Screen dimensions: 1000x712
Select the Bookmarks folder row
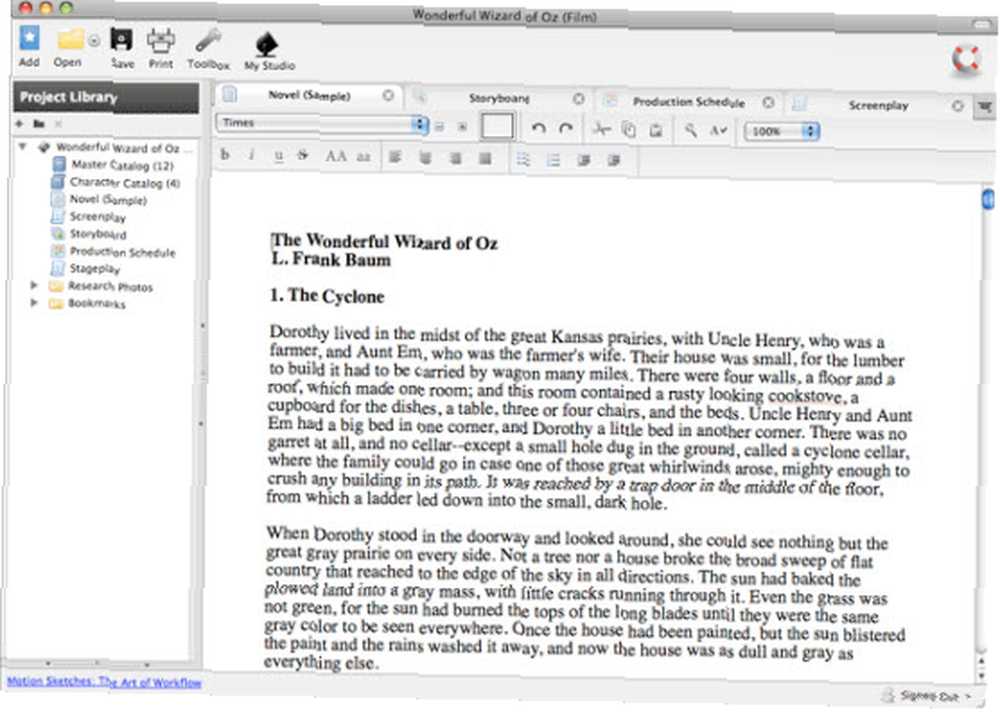point(87,304)
